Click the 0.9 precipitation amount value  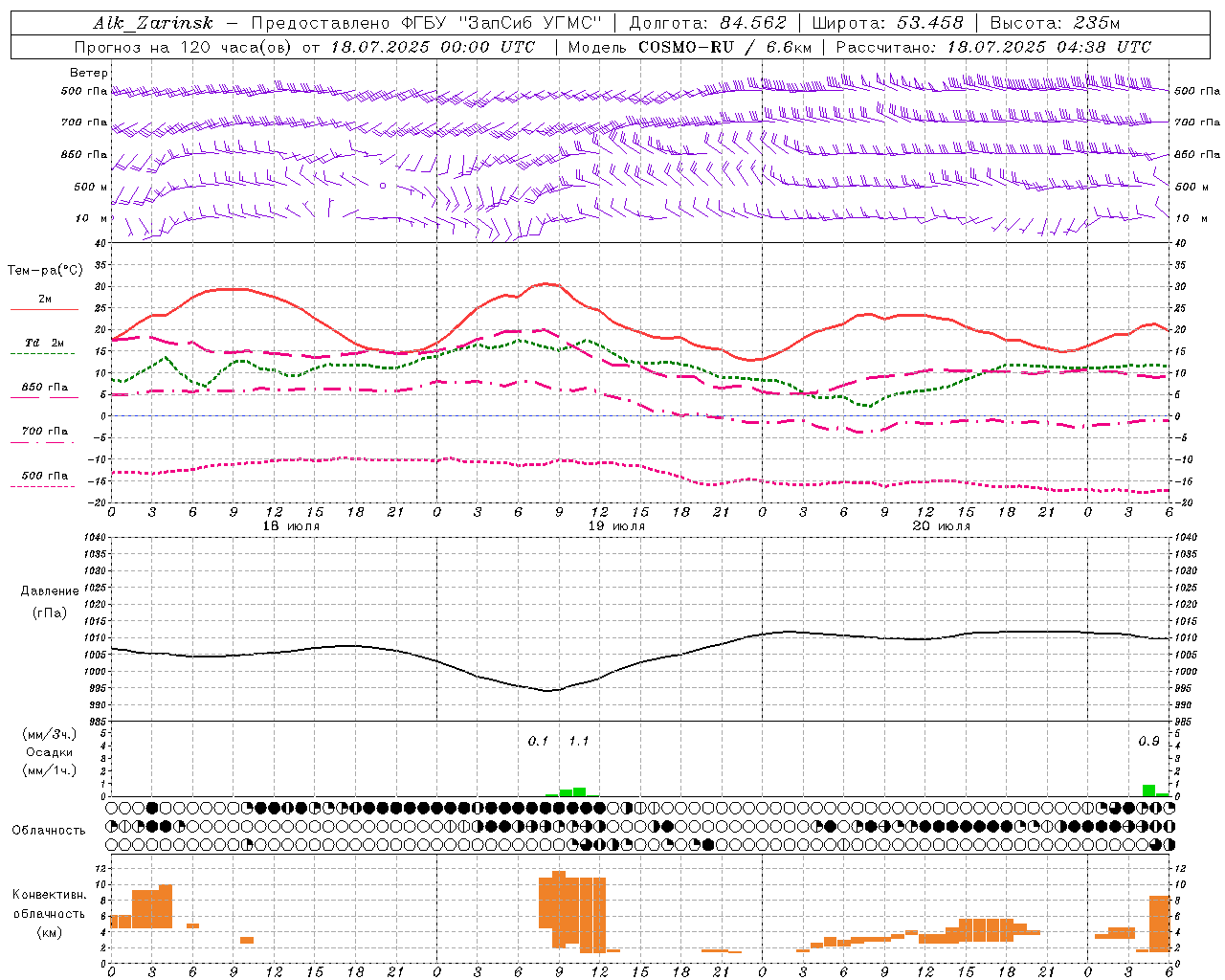(1149, 742)
